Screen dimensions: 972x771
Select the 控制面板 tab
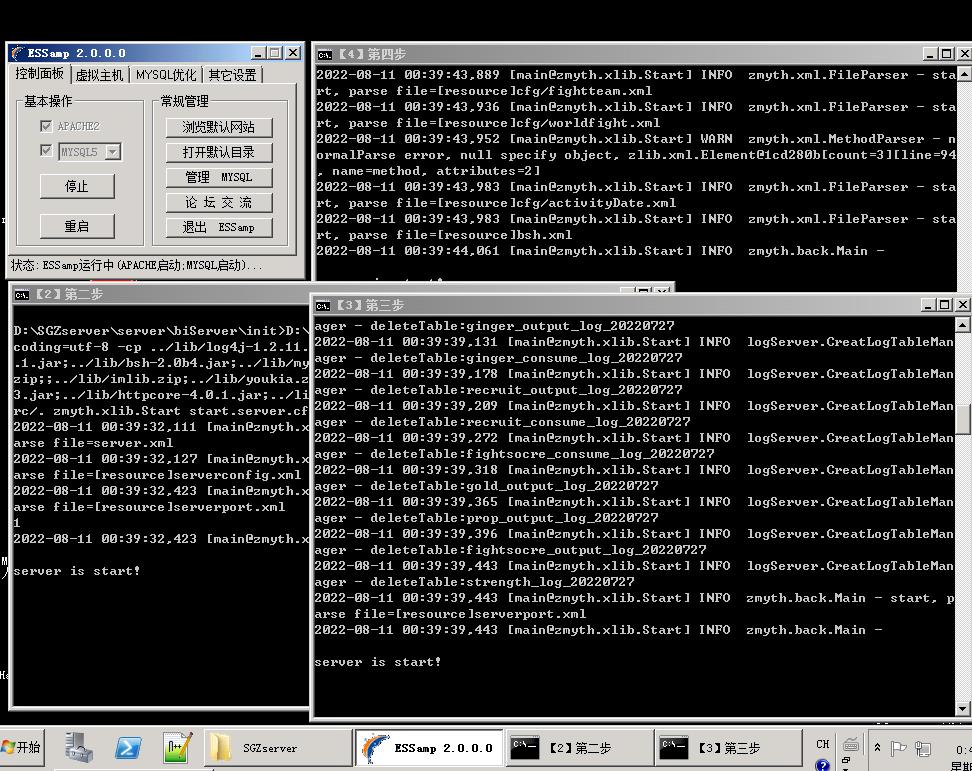39,74
